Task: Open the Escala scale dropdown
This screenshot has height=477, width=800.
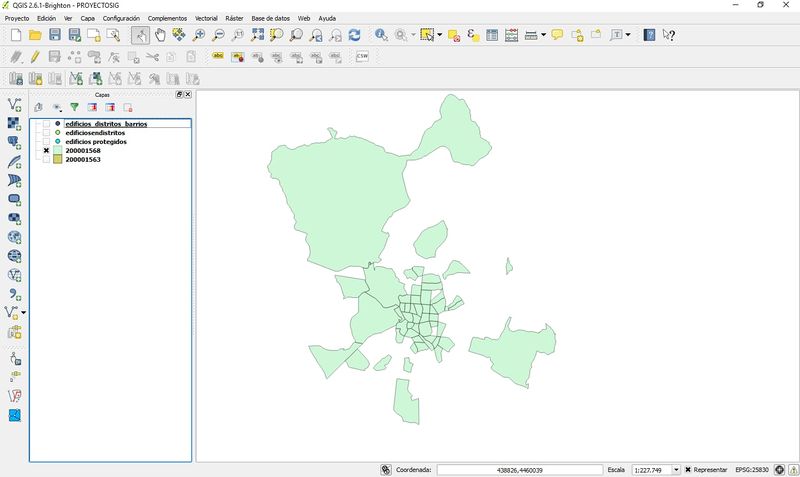Action: 676,469
